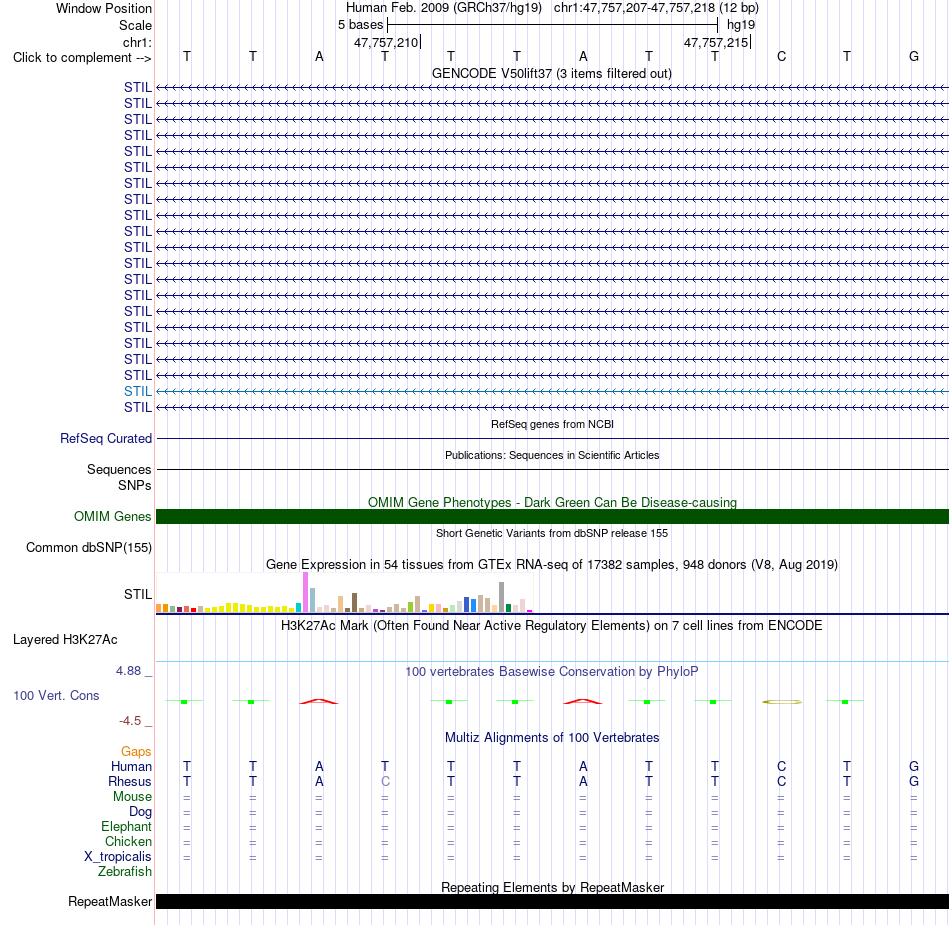Screen dimensions: 950x925
Task: Select the light-blue STIL transcript label
Action: [138, 391]
